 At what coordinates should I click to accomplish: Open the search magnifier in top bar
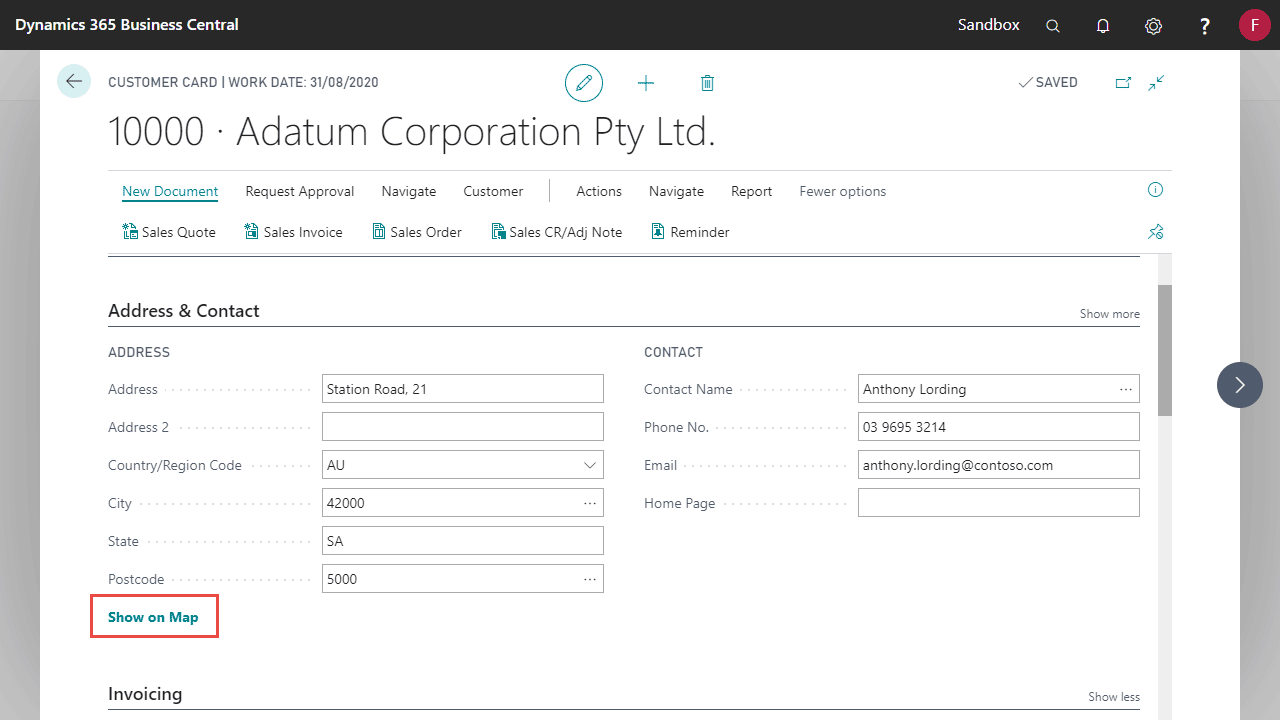[1053, 26]
